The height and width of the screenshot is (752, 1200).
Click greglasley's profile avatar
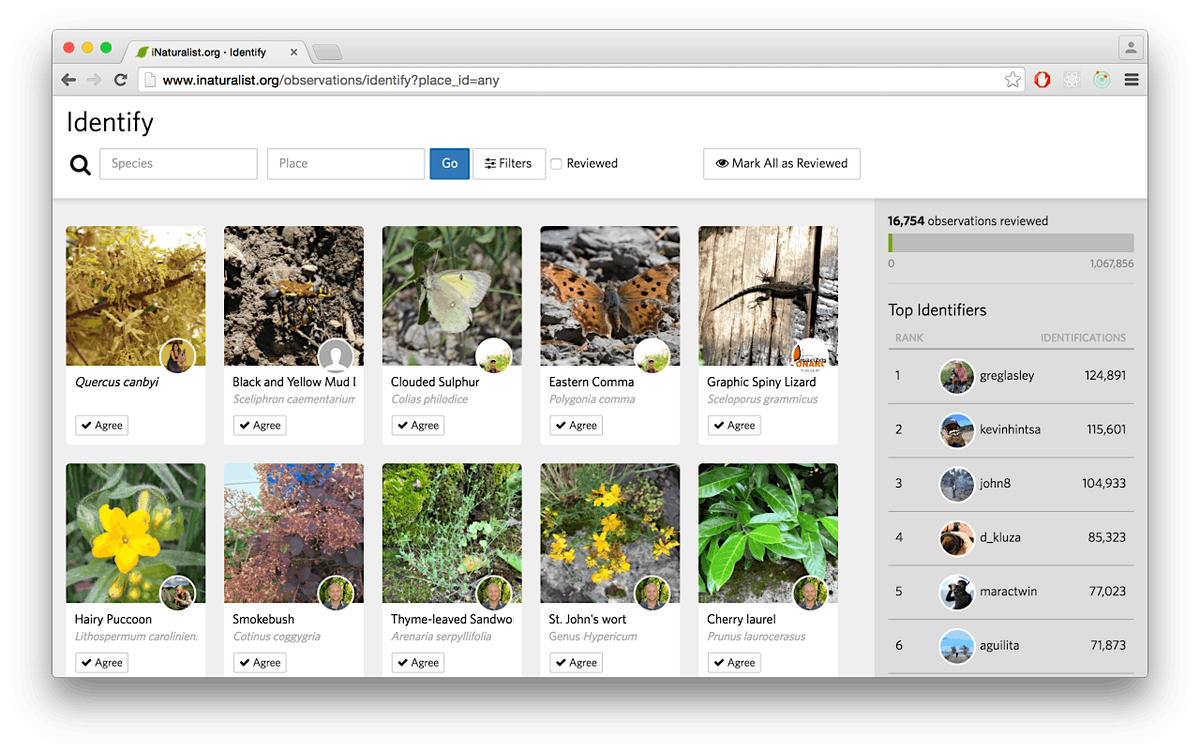tap(957, 376)
